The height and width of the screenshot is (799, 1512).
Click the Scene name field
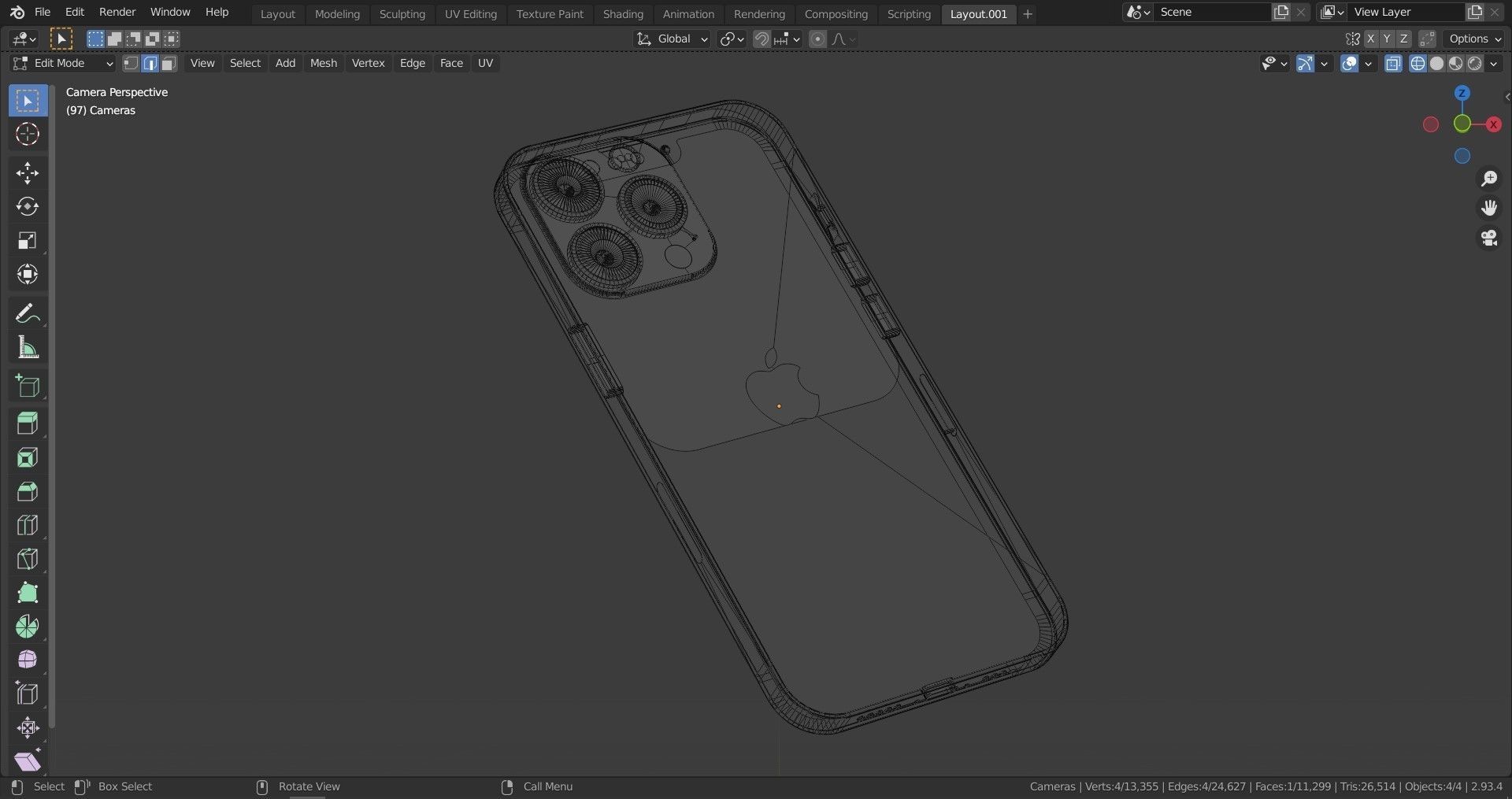click(1211, 12)
